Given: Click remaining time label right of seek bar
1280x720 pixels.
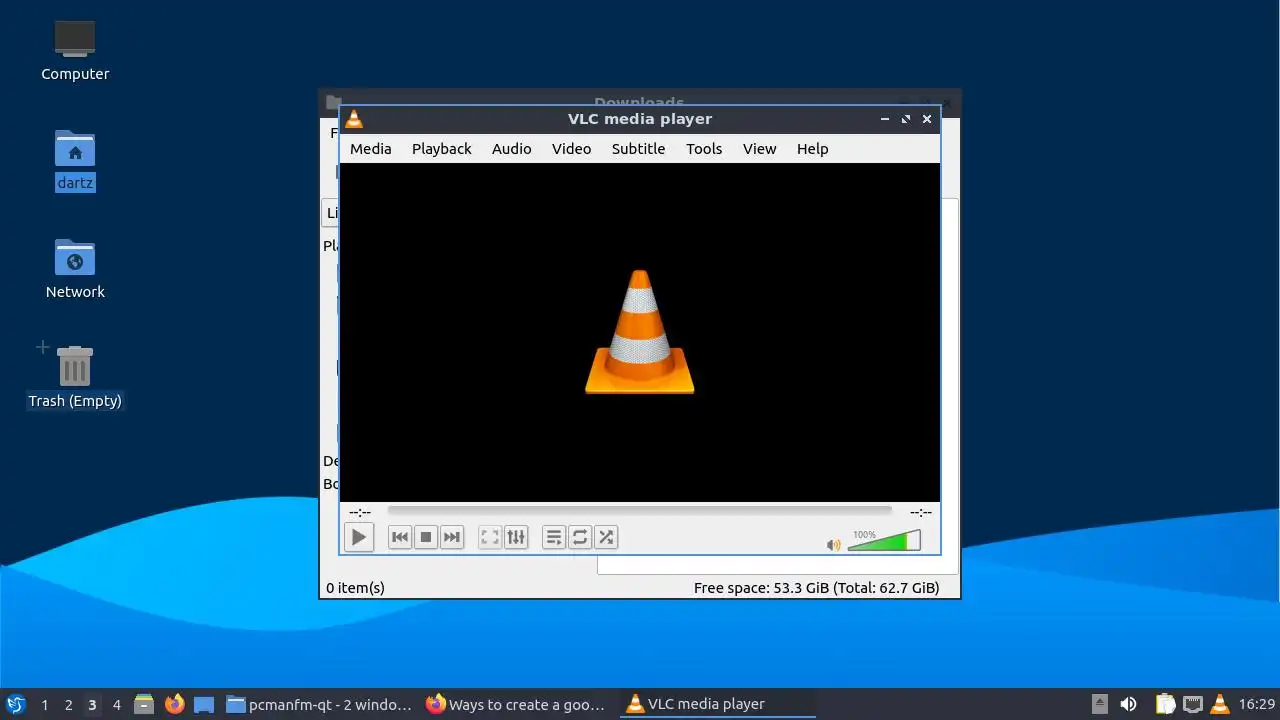Looking at the screenshot, I should (920, 512).
